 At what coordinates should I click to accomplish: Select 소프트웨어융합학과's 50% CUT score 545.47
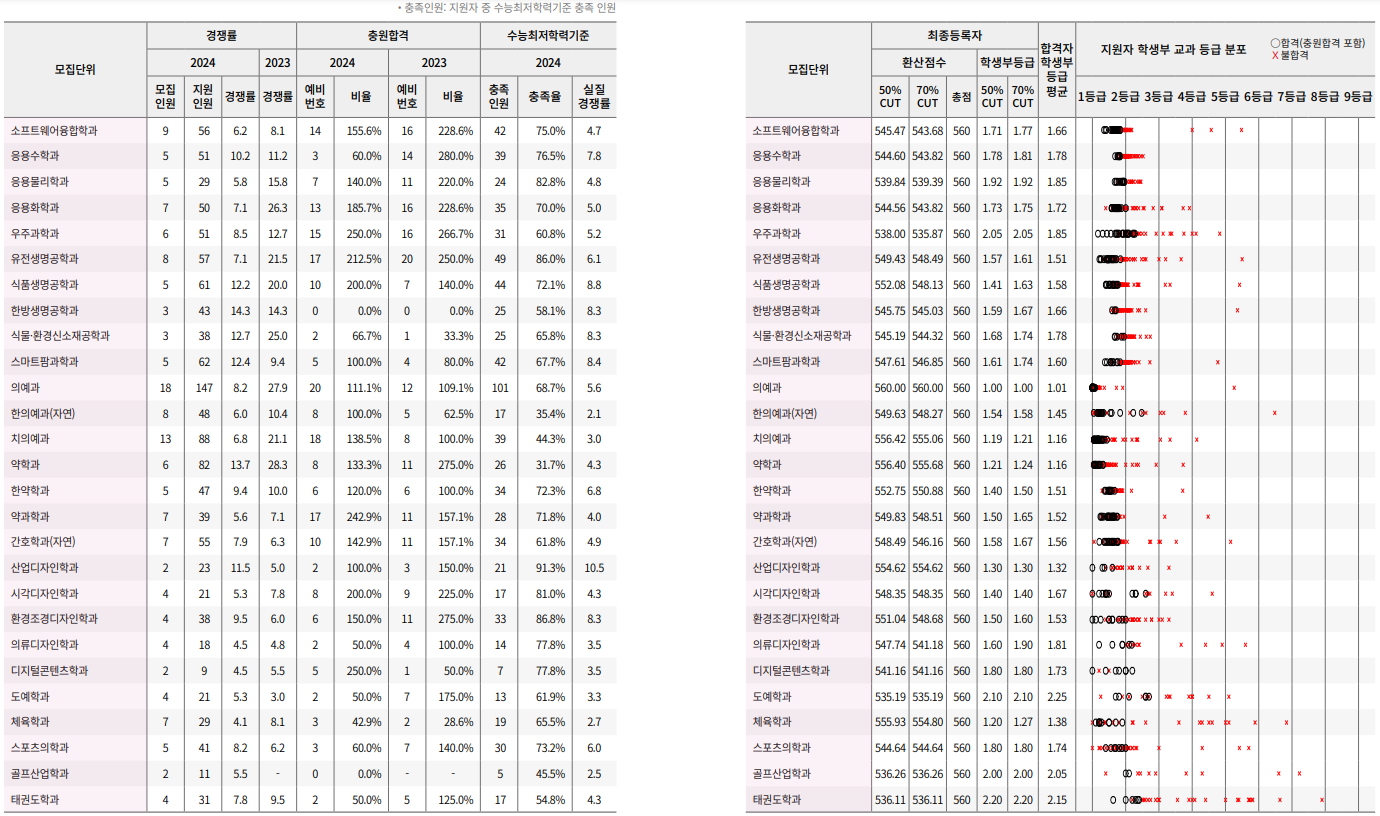pyautogui.click(x=890, y=131)
